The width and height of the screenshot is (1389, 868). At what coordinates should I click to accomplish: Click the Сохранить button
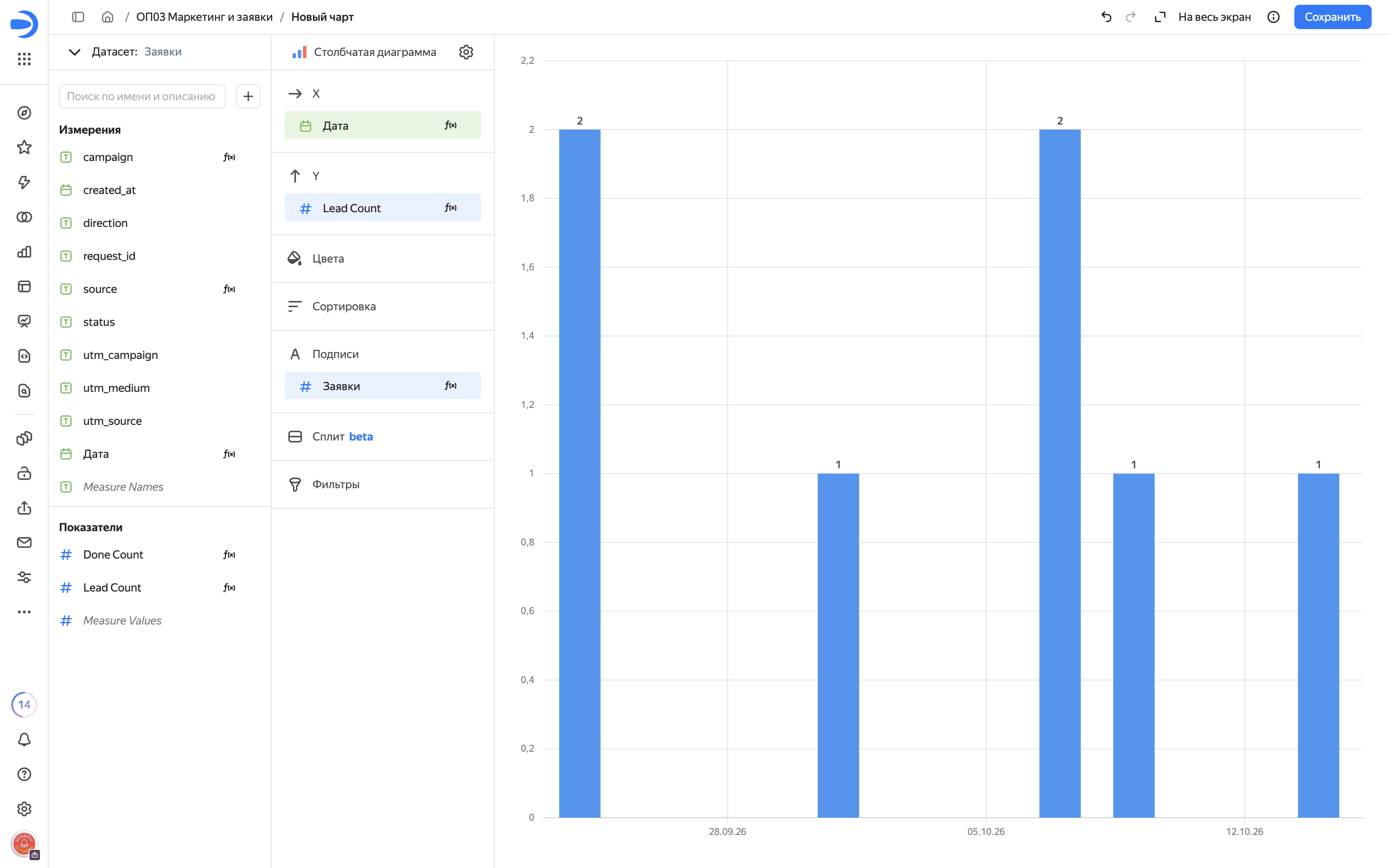[1332, 17]
